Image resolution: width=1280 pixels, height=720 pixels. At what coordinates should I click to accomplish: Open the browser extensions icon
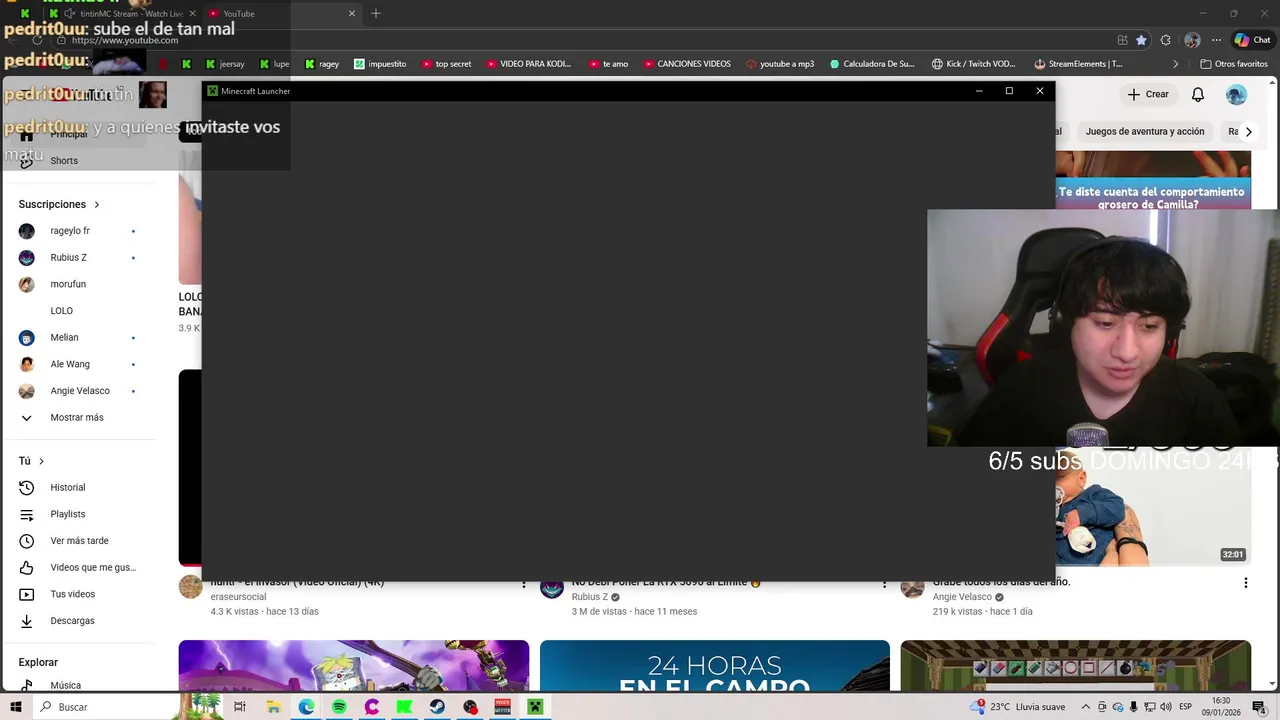[x=1166, y=40]
